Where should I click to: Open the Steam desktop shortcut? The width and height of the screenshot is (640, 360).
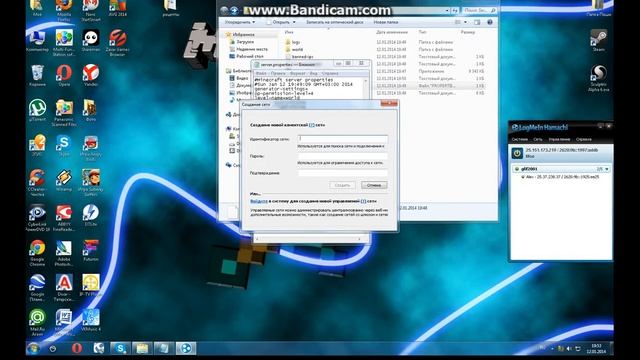click(x=598, y=40)
